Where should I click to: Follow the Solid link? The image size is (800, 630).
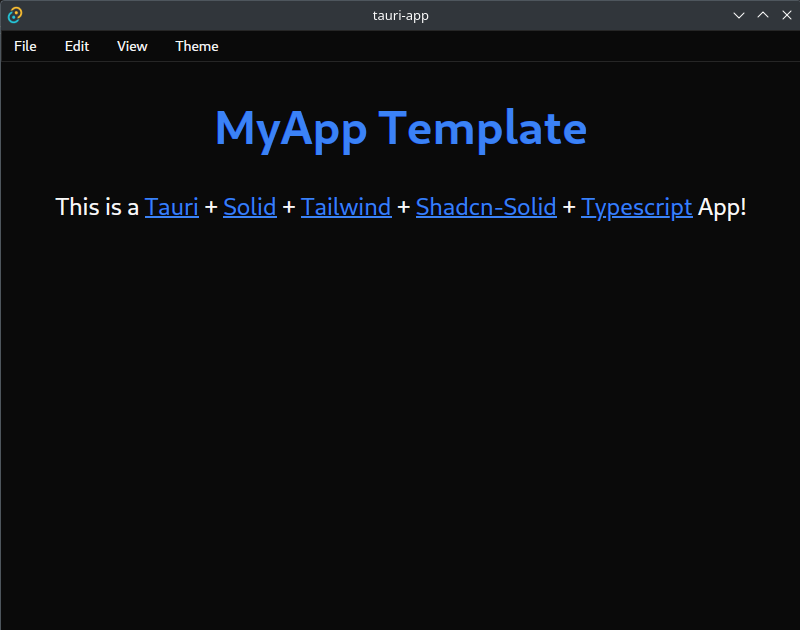point(250,207)
